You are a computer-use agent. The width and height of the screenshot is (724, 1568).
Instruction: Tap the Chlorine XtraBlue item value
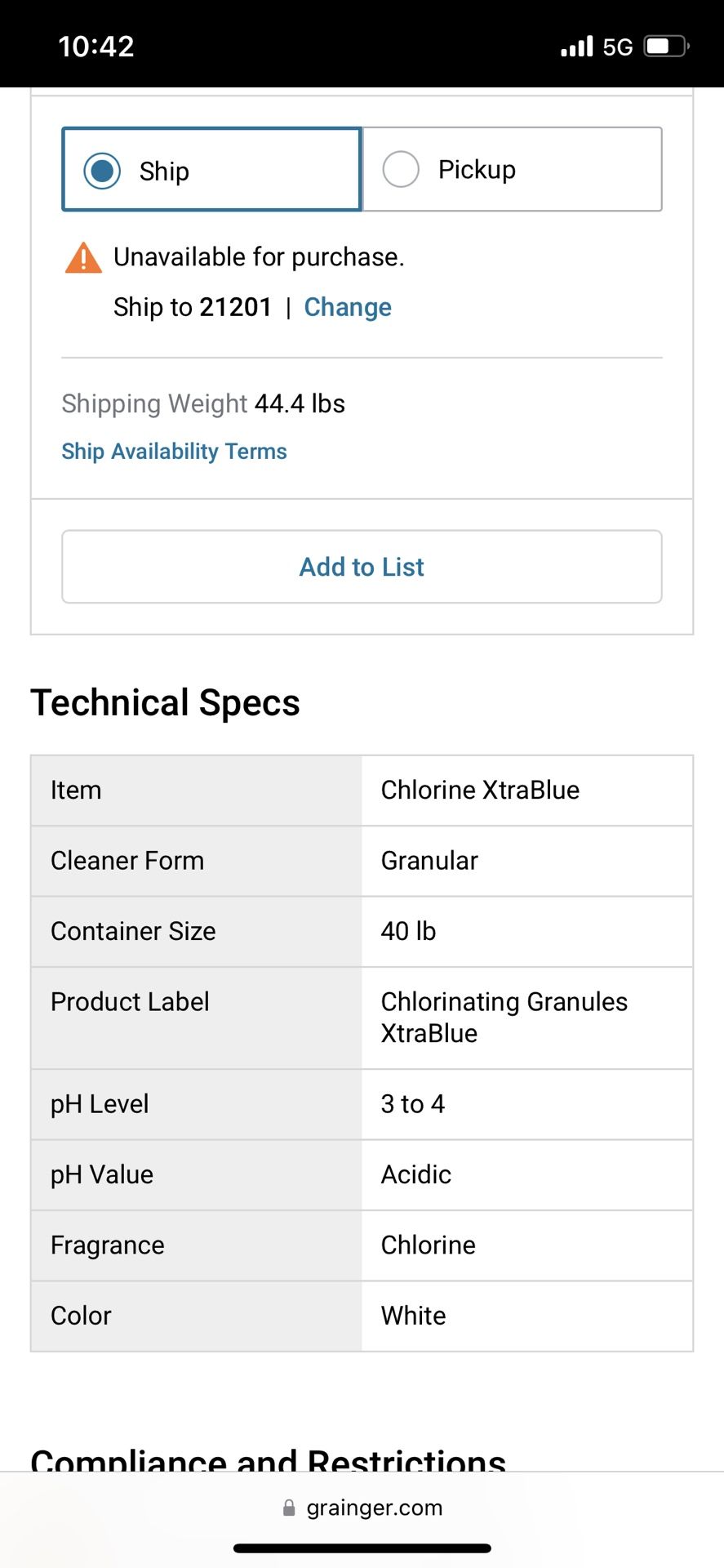pos(480,790)
